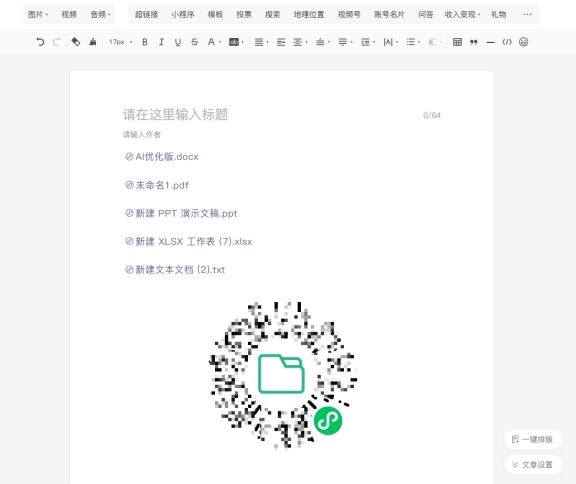Image resolution: width=576 pixels, height=484 pixels.
Task: Insert code block icon
Action: (507, 42)
